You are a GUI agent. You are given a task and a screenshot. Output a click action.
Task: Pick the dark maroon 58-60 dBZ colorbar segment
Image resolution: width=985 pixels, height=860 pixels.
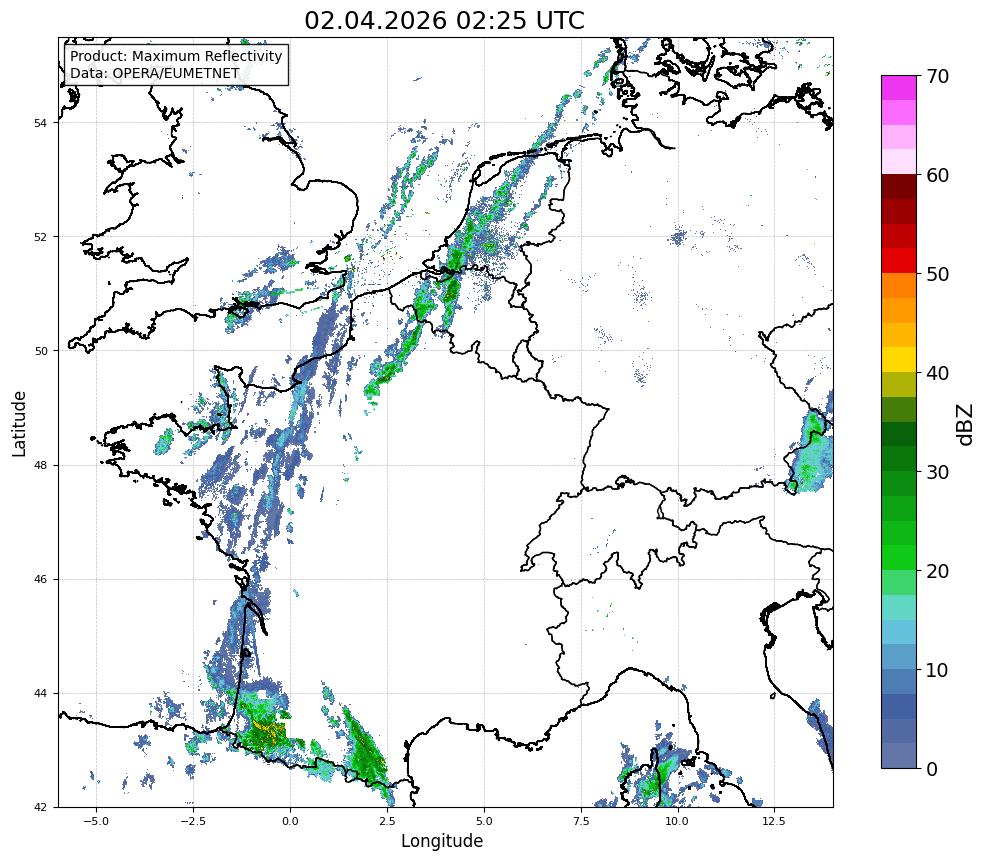tap(898, 187)
